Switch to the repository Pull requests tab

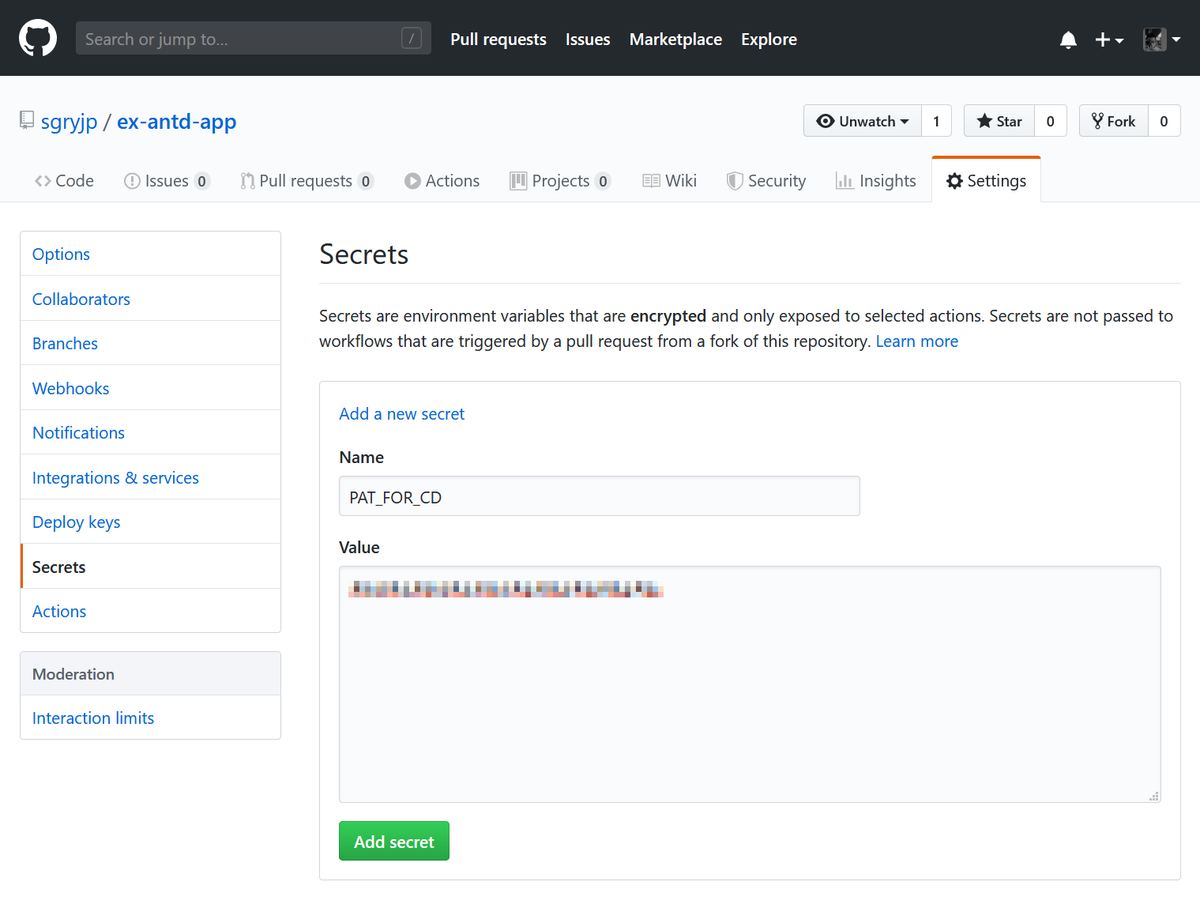click(306, 181)
